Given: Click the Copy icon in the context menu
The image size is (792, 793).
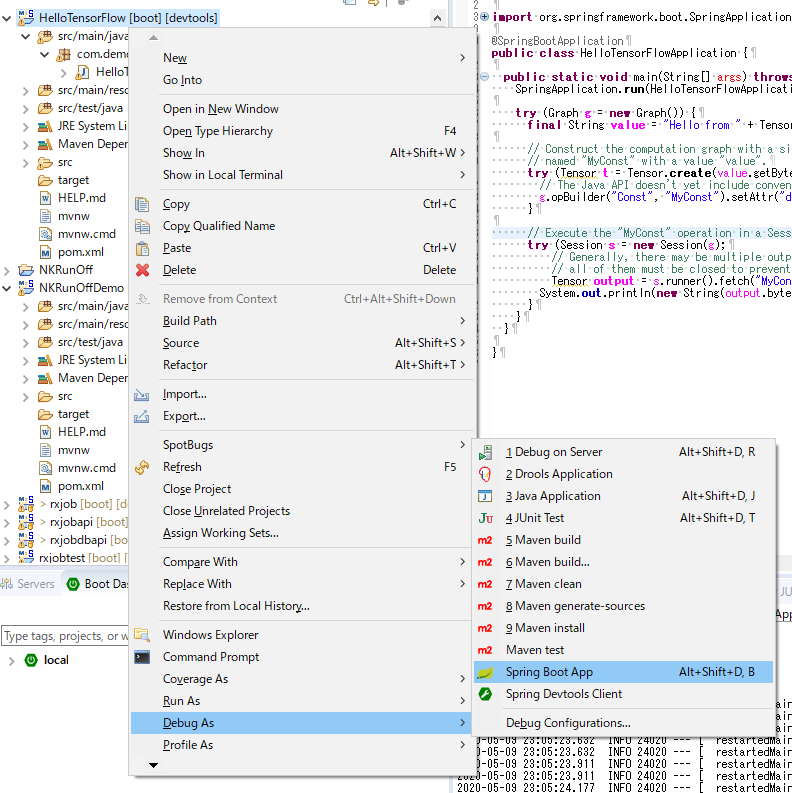Looking at the screenshot, I should (142, 204).
